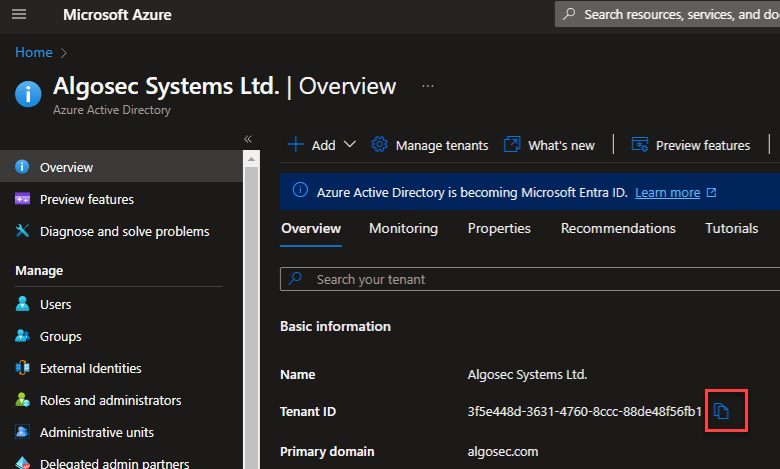Screen dimensions: 780x469
Task: Click the Tenant ID value text
Action: (x=585, y=411)
